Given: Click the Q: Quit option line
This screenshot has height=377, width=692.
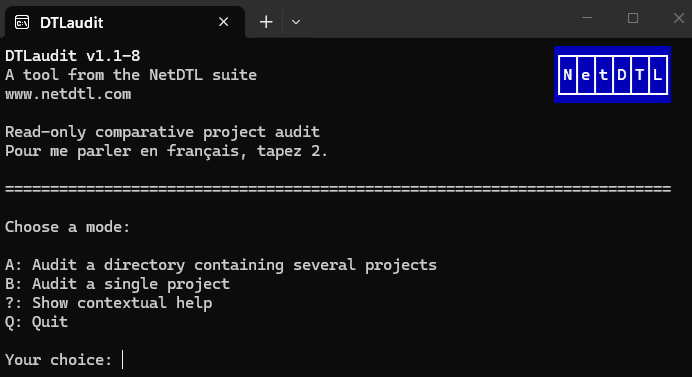Looking at the screenshot, I should [x=36, y=322].
